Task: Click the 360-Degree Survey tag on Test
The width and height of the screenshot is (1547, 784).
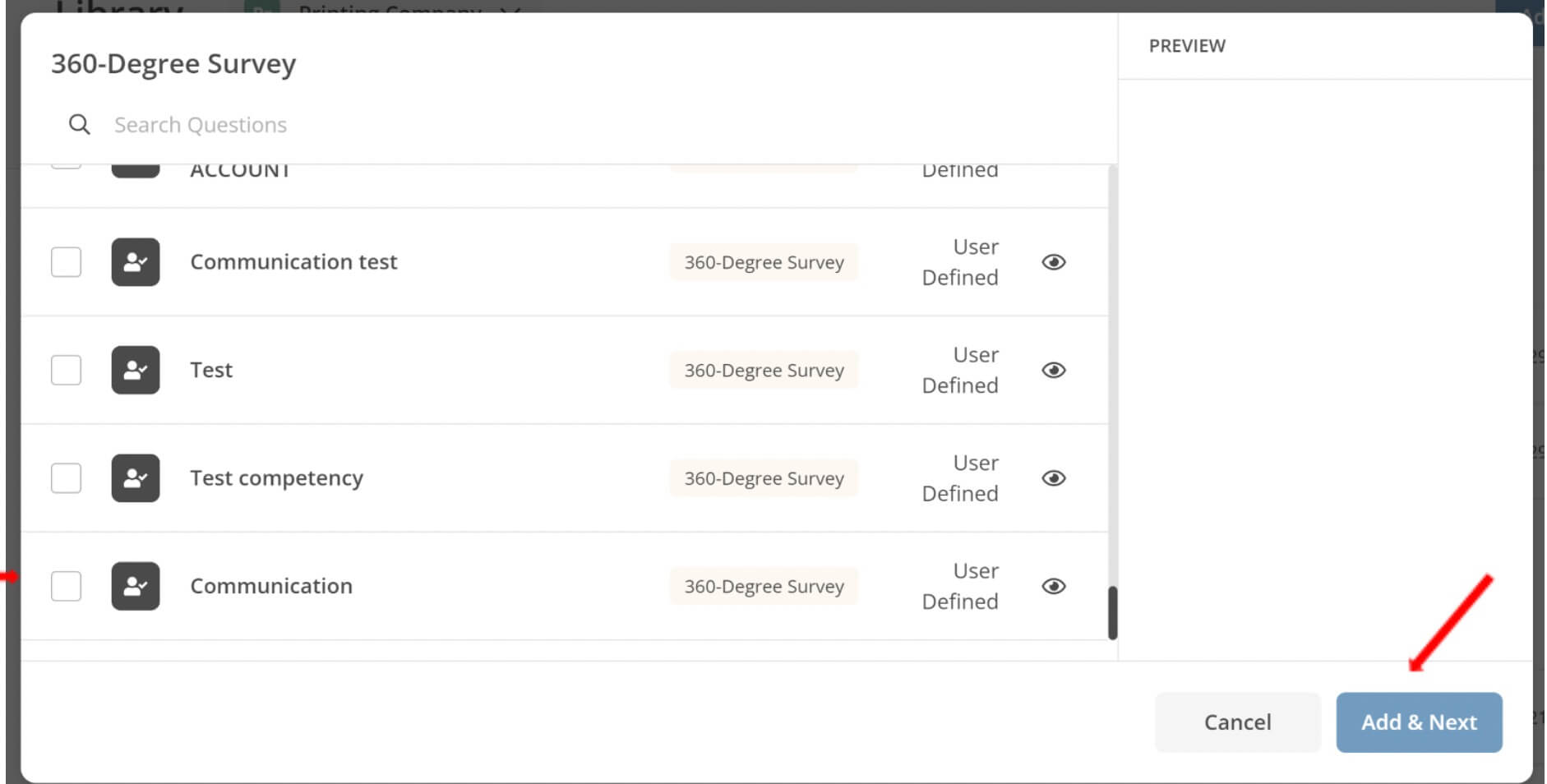Action: tap(764, 370)
